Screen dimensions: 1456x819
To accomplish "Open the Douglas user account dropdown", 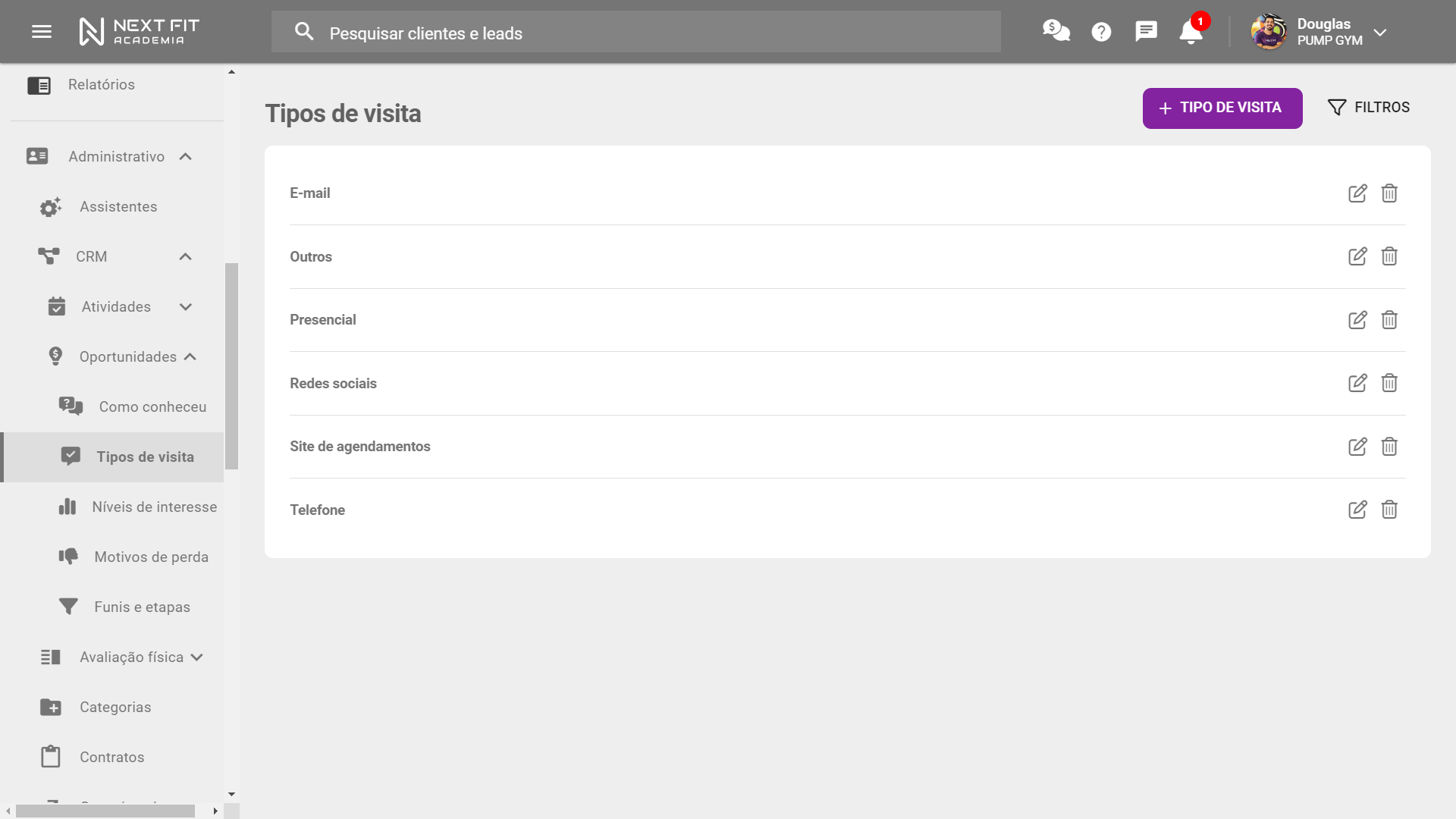I will [x=1379, y=32].
